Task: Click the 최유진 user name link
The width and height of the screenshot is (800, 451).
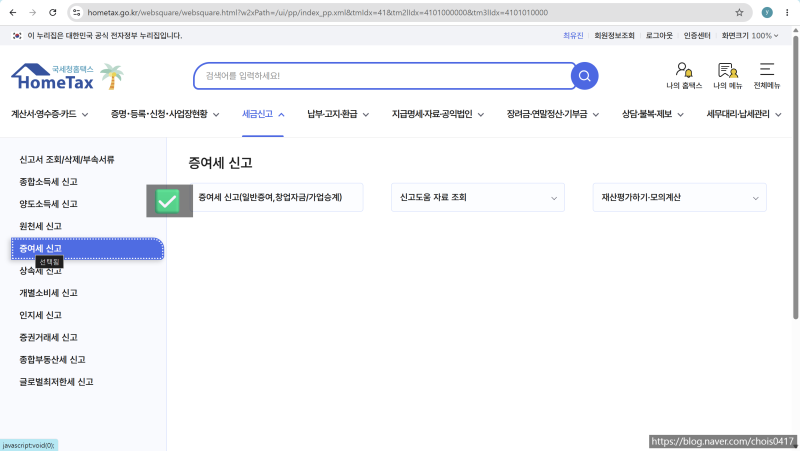Action: [573, 36]
